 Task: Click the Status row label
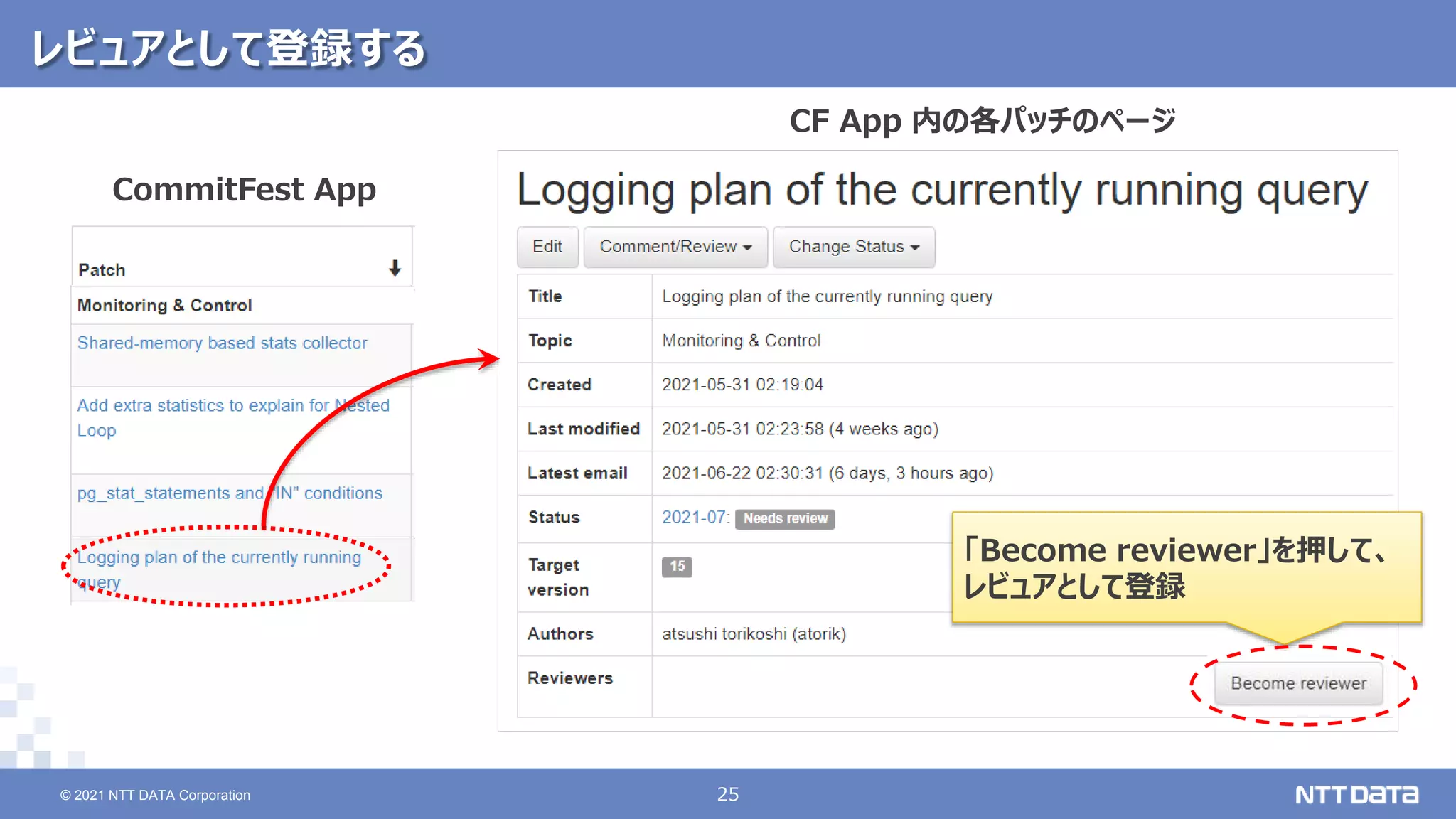tap(554, 518)
